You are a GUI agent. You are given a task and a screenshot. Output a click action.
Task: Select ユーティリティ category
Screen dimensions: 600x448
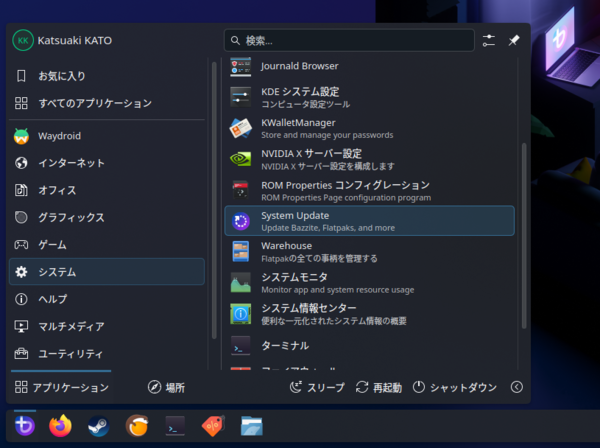tap(107, 354)
